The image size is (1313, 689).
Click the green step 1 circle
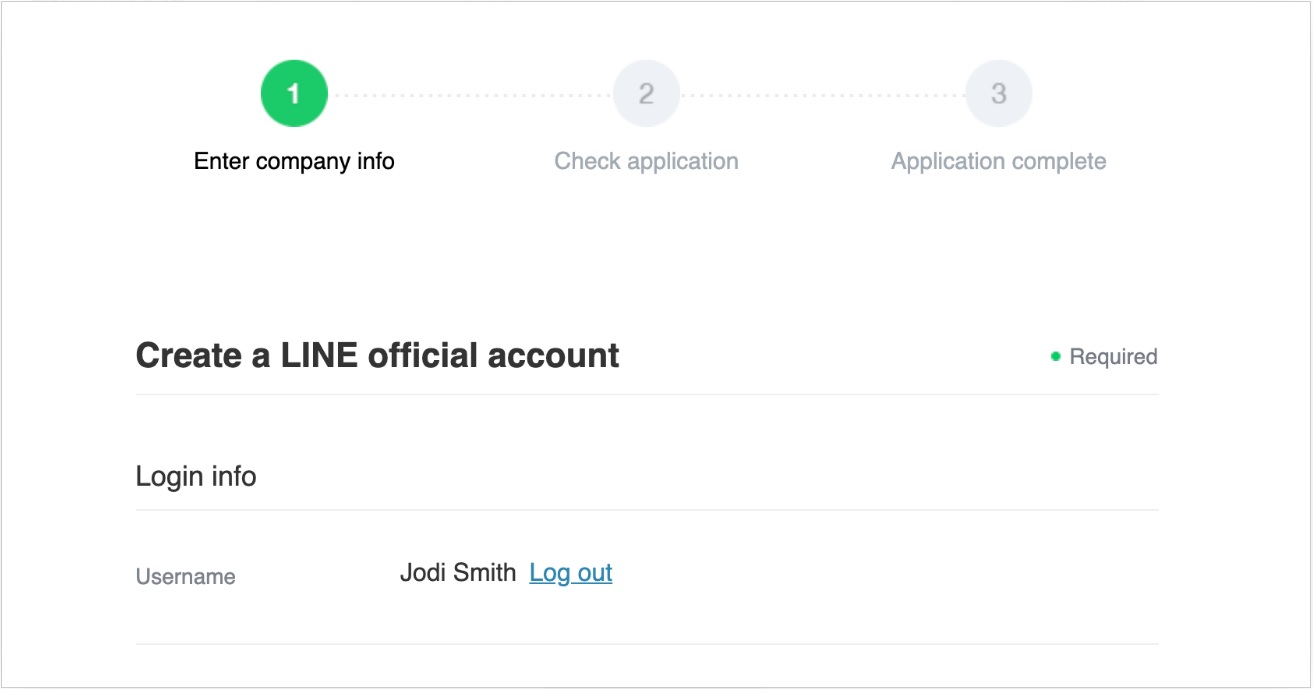pyautogui.click(x=294, y=94)
